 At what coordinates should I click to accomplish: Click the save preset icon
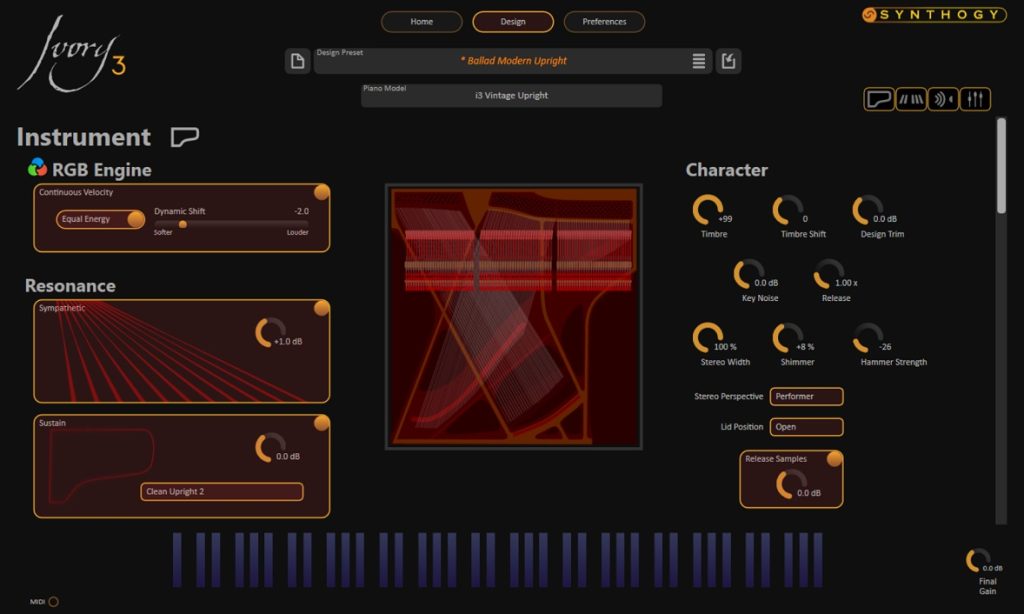pyautogui.click(x=729, y=62)
